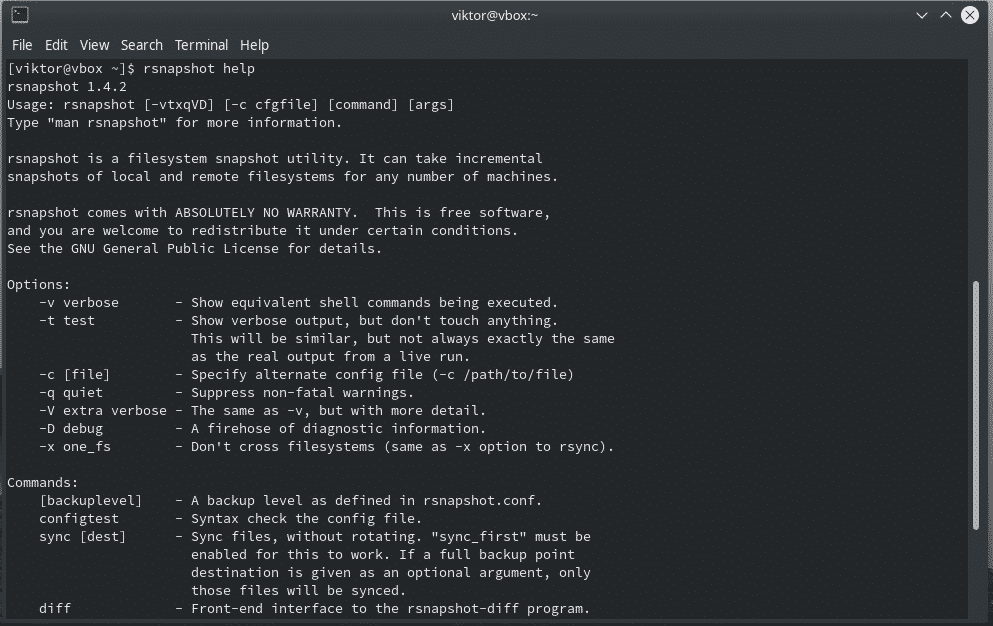Click the viktor@vbox:~ window title
Screen dimensions: 993x626
[x=495, y=15]
